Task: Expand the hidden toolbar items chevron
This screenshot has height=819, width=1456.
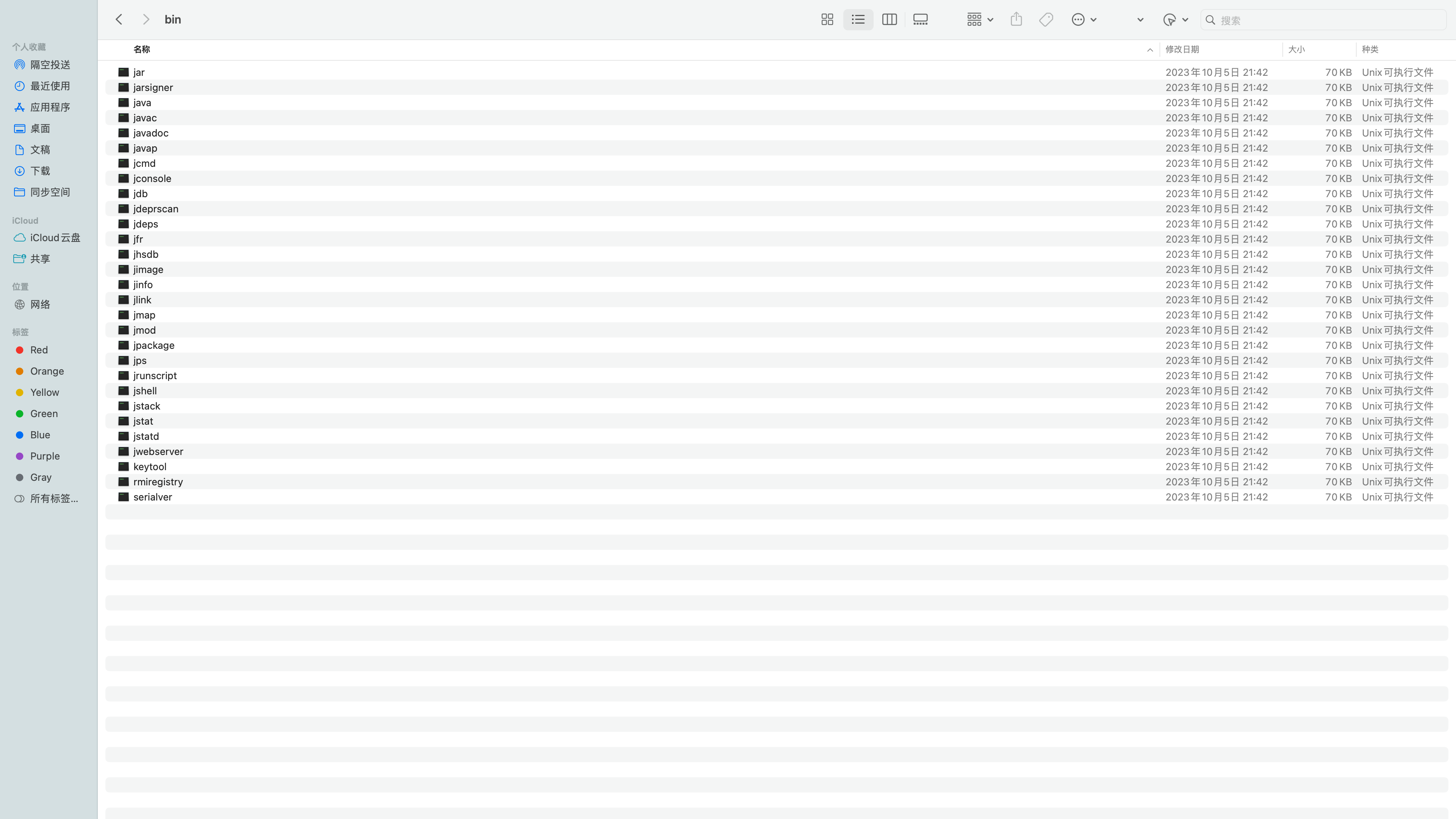Action: pos(1140,20)
